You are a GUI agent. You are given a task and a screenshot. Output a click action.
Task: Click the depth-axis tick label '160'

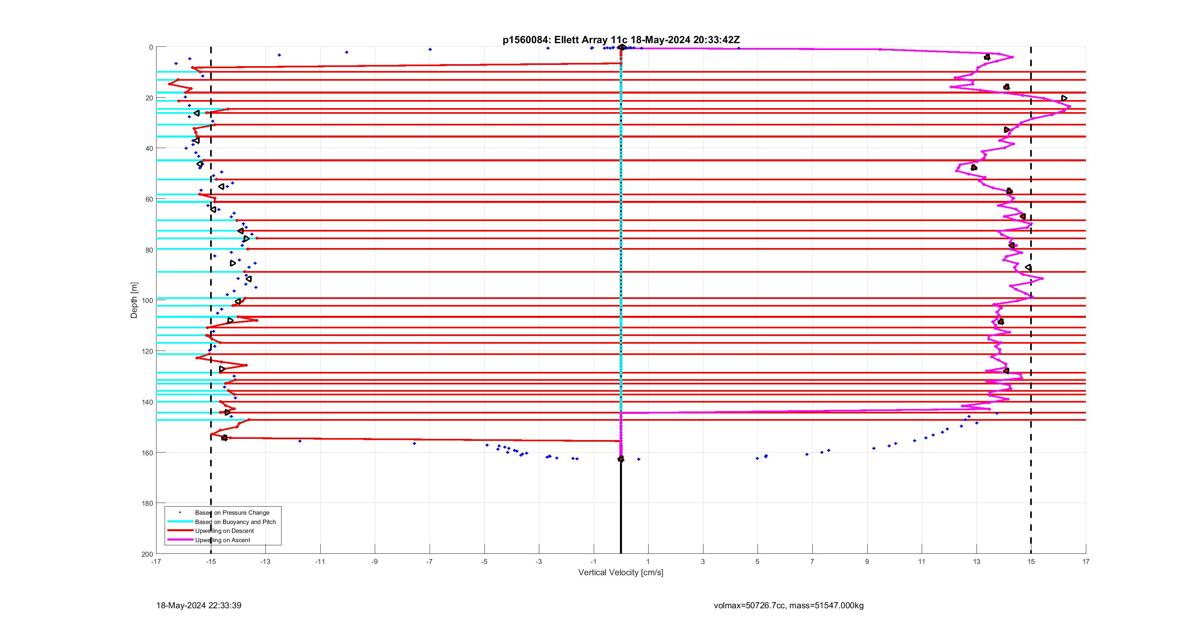click(x=146, y=452)
